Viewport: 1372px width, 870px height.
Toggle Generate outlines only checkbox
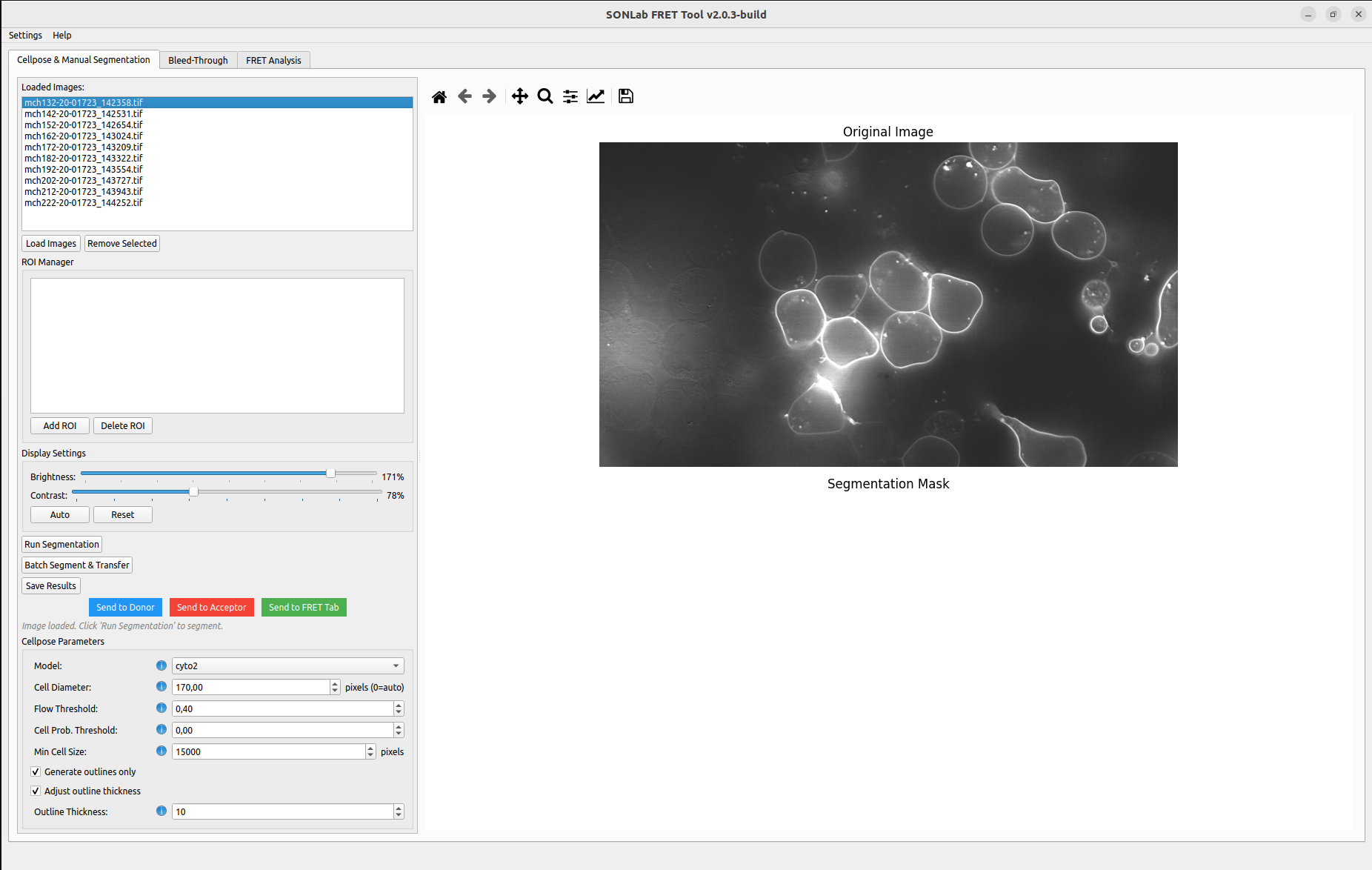pyautogui.click(x=36, y=771)
